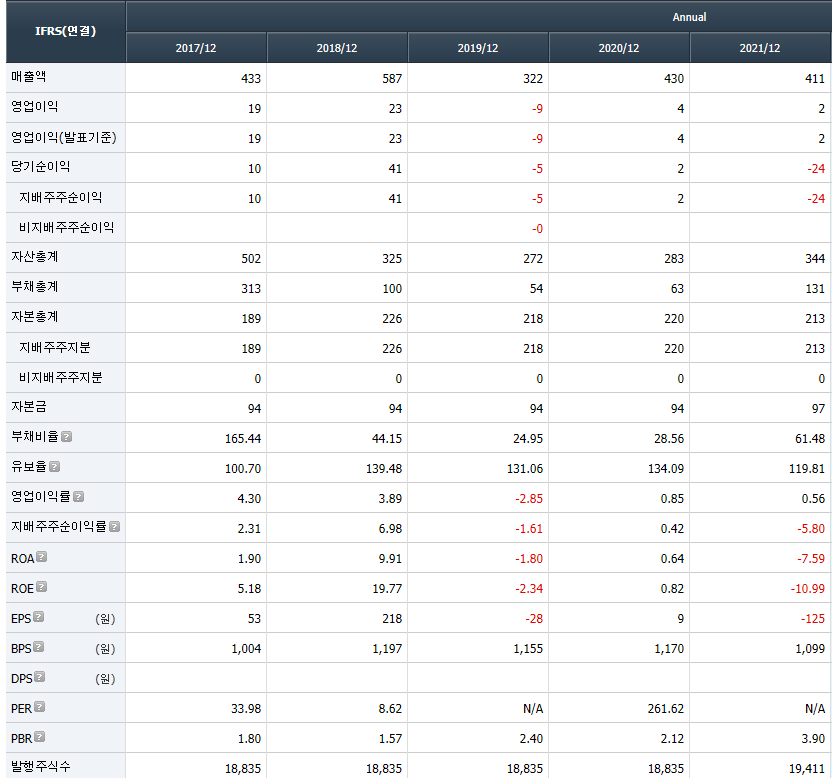Click PER value 261.62
832x778 pixels.
click(x=666, y=708)
